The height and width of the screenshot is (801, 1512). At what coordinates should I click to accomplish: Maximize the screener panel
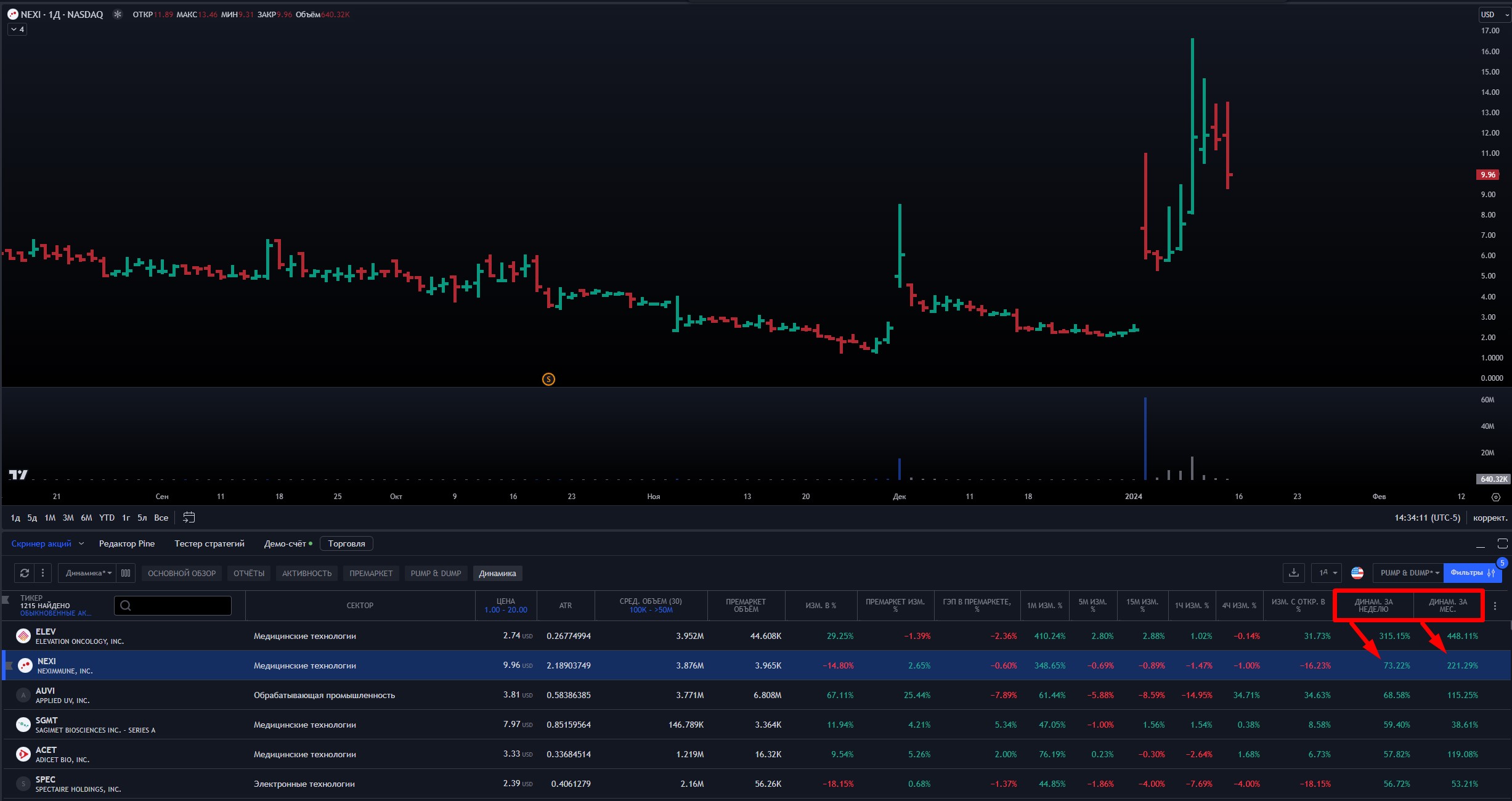1503,543
